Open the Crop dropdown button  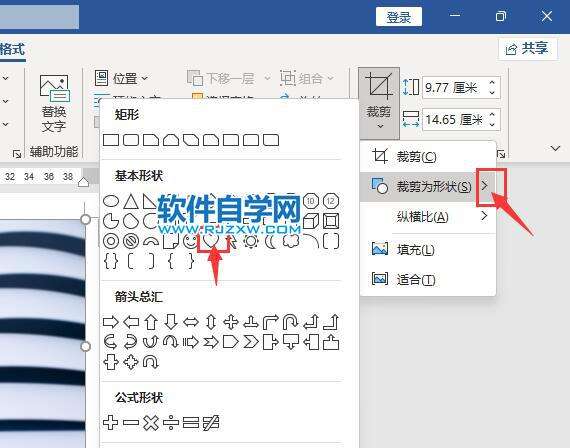click(x=379, y=104)
